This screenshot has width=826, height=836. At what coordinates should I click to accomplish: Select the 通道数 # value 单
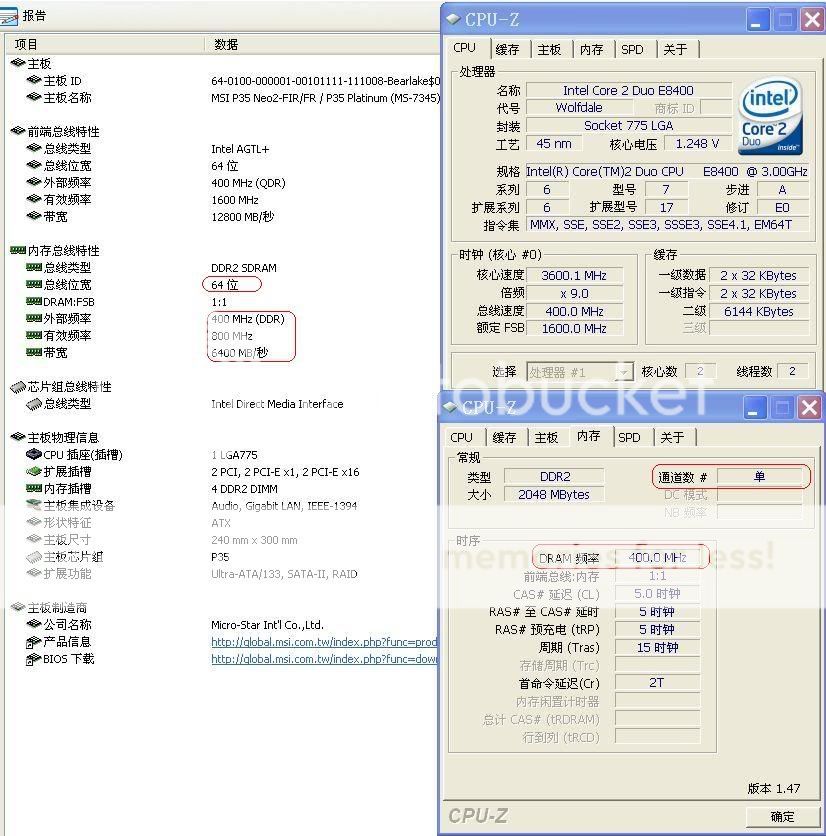click(x=759, y=477)
